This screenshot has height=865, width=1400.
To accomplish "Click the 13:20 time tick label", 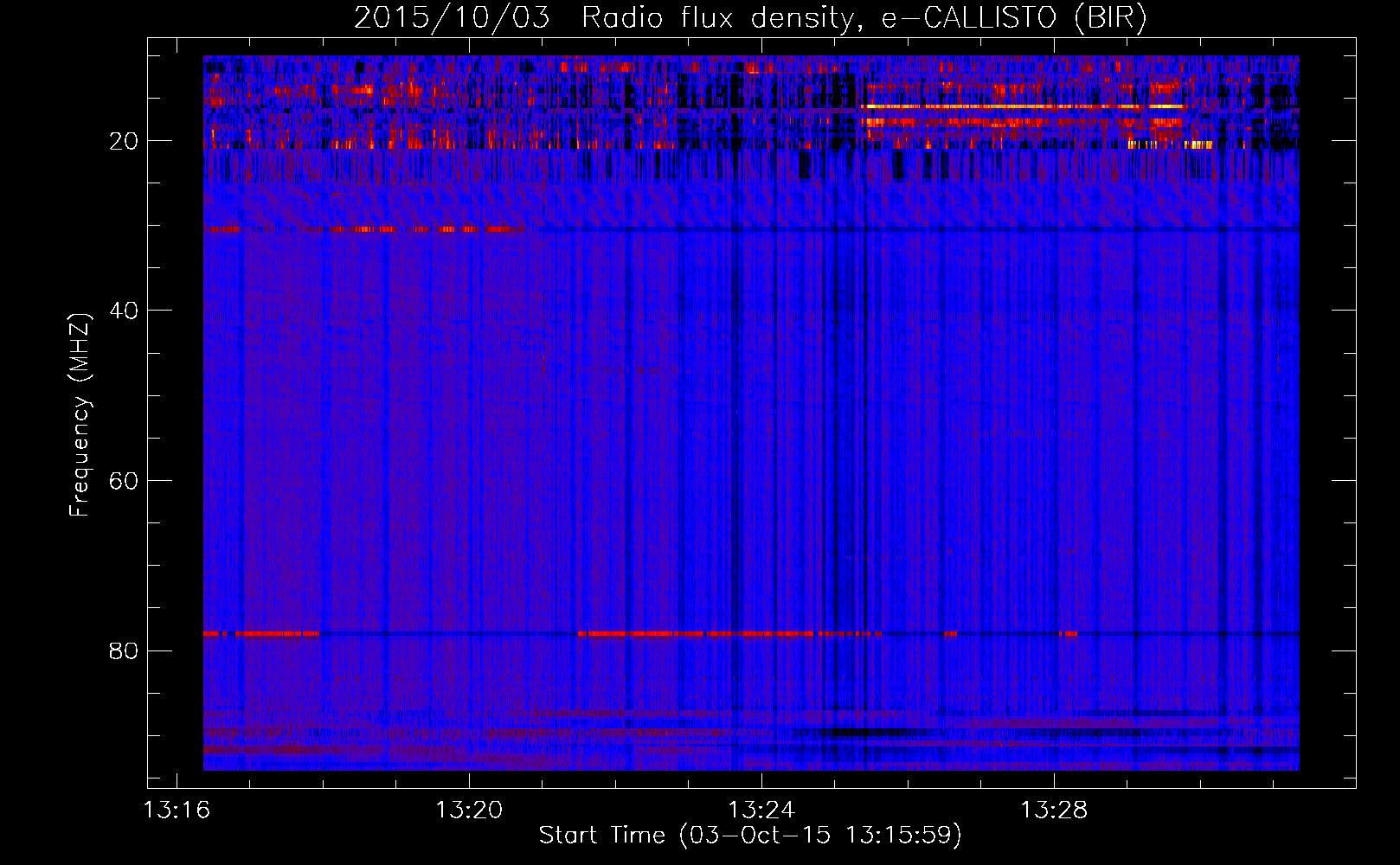I will click(x=469, y=811).
